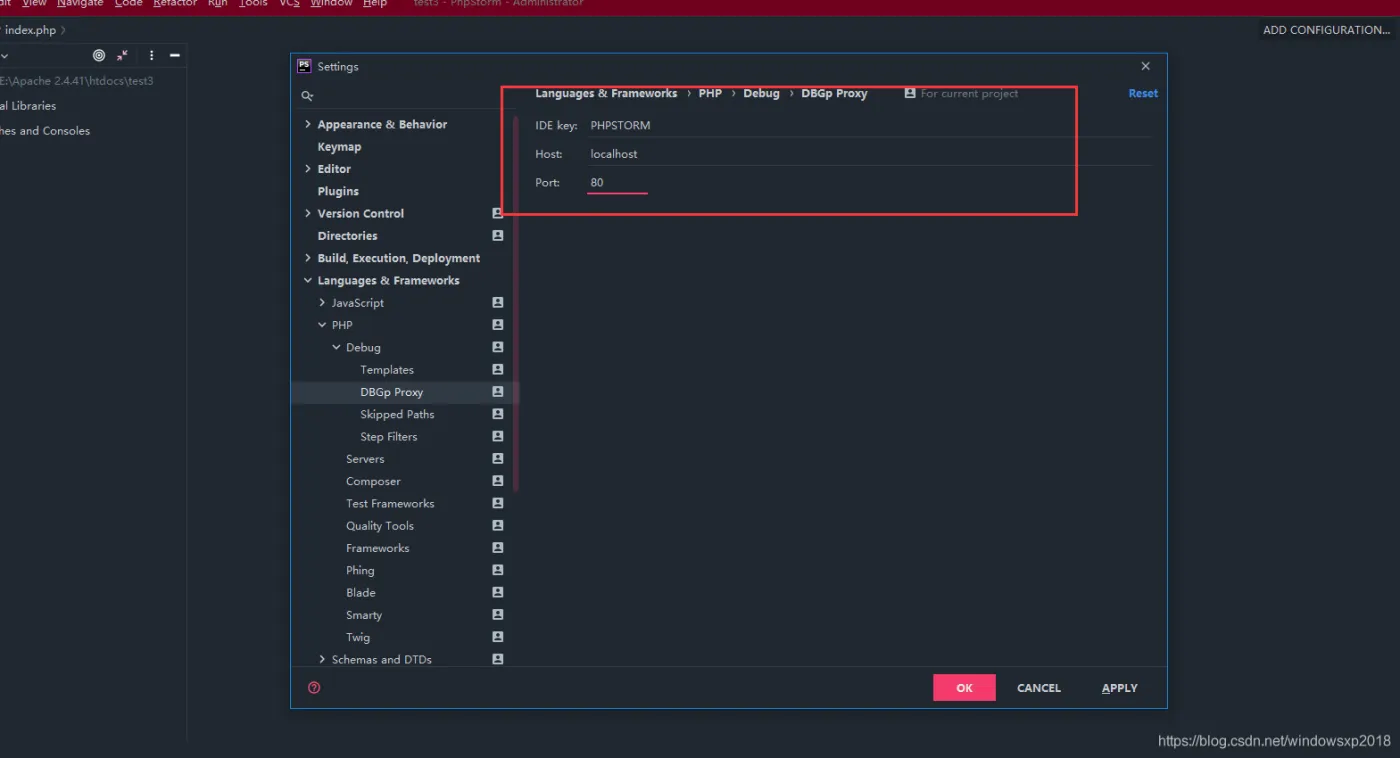Viewport: 1400px width, 758px height.
Task: Click the help question mark icon
Action: point(314,688)
